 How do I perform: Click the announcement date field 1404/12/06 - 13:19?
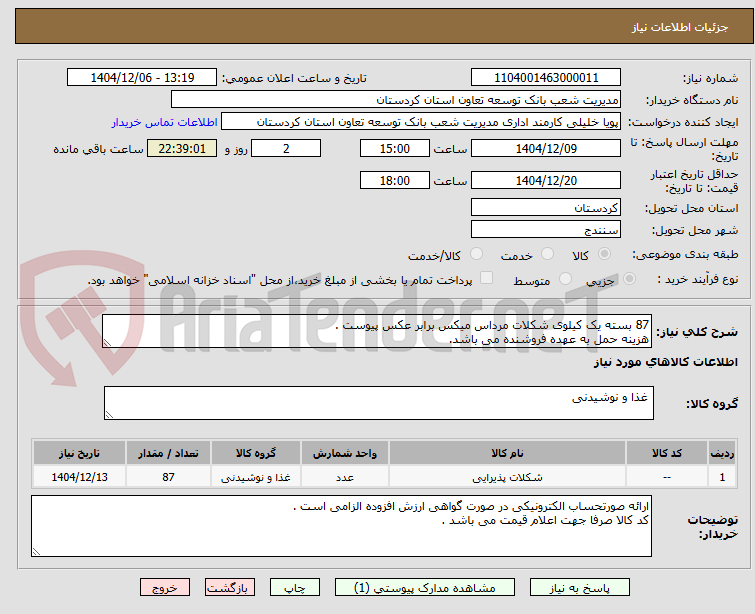[142, 78]
